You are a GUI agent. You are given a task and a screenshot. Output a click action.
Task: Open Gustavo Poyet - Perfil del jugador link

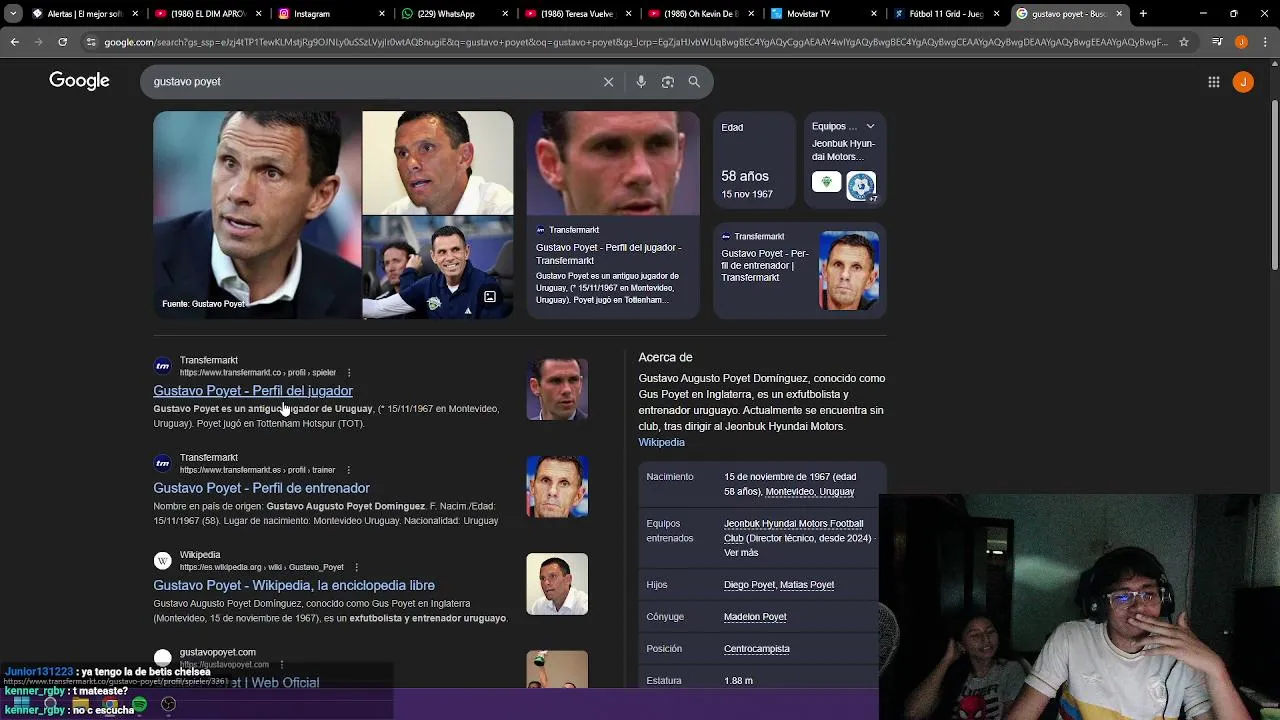pyautogui.click(x=253, y=391)
